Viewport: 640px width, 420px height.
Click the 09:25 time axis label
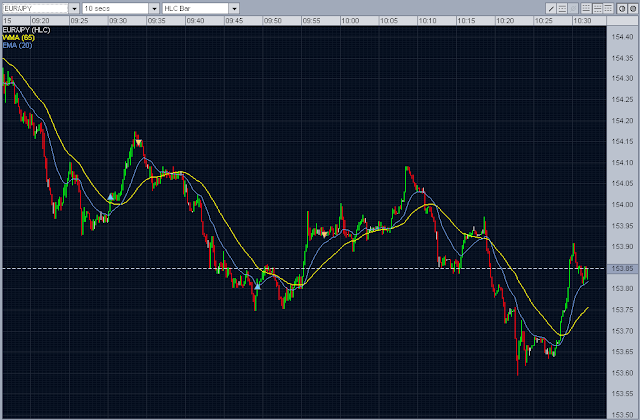(x=79, y=21)
